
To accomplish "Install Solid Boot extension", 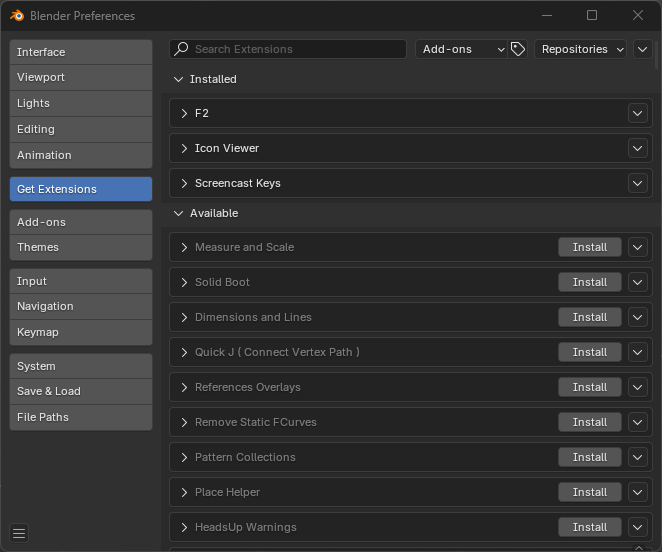I will coord(590,282).
